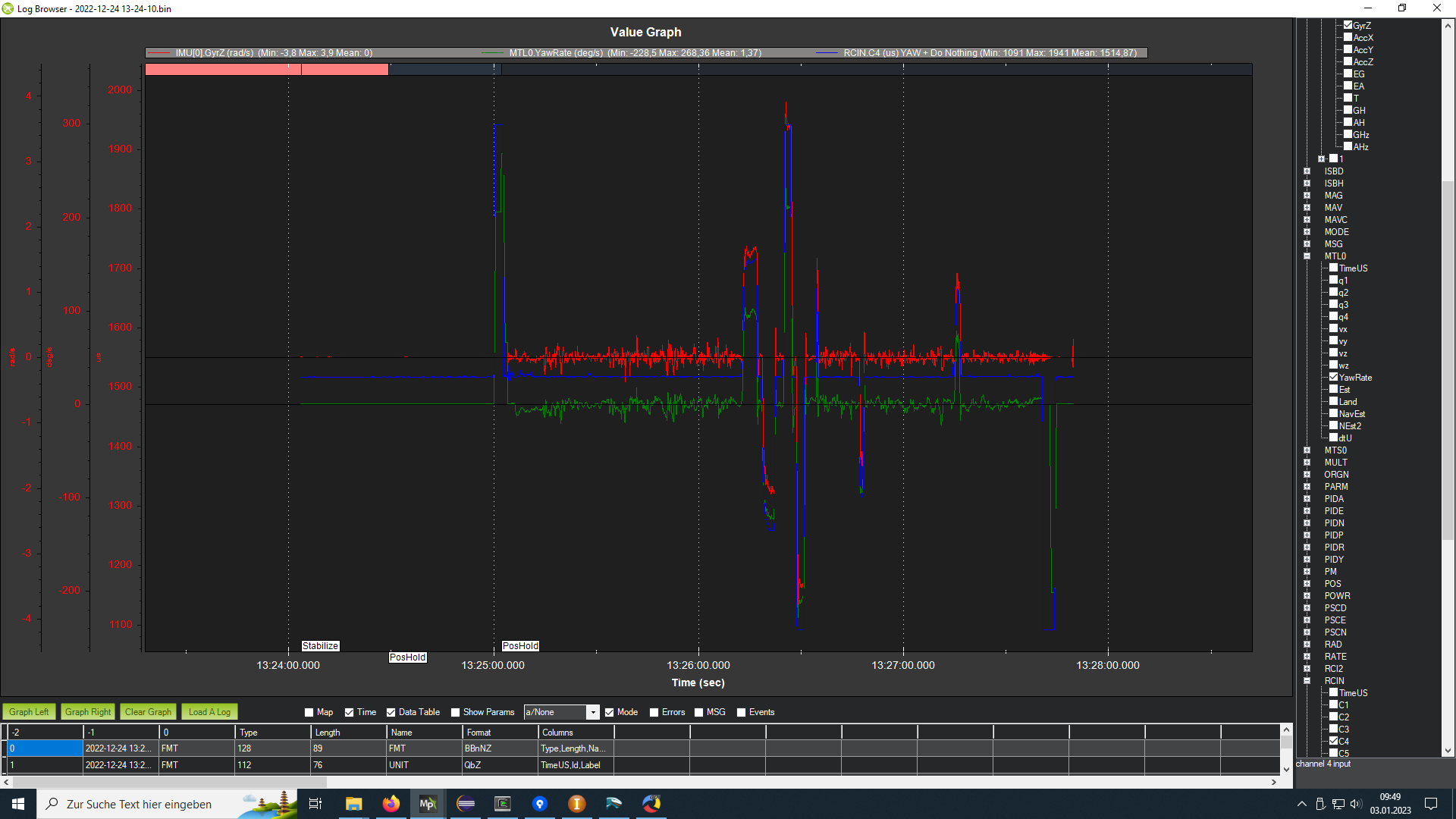Click the Load A Log button

tap(209, 711)
